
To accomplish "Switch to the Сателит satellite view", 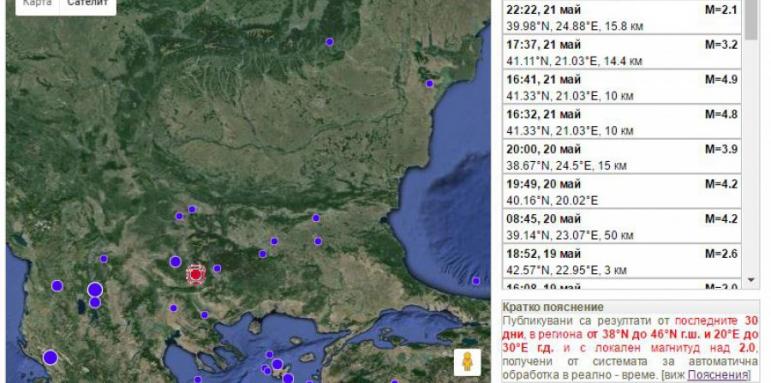I will click(x=88, y=4).
